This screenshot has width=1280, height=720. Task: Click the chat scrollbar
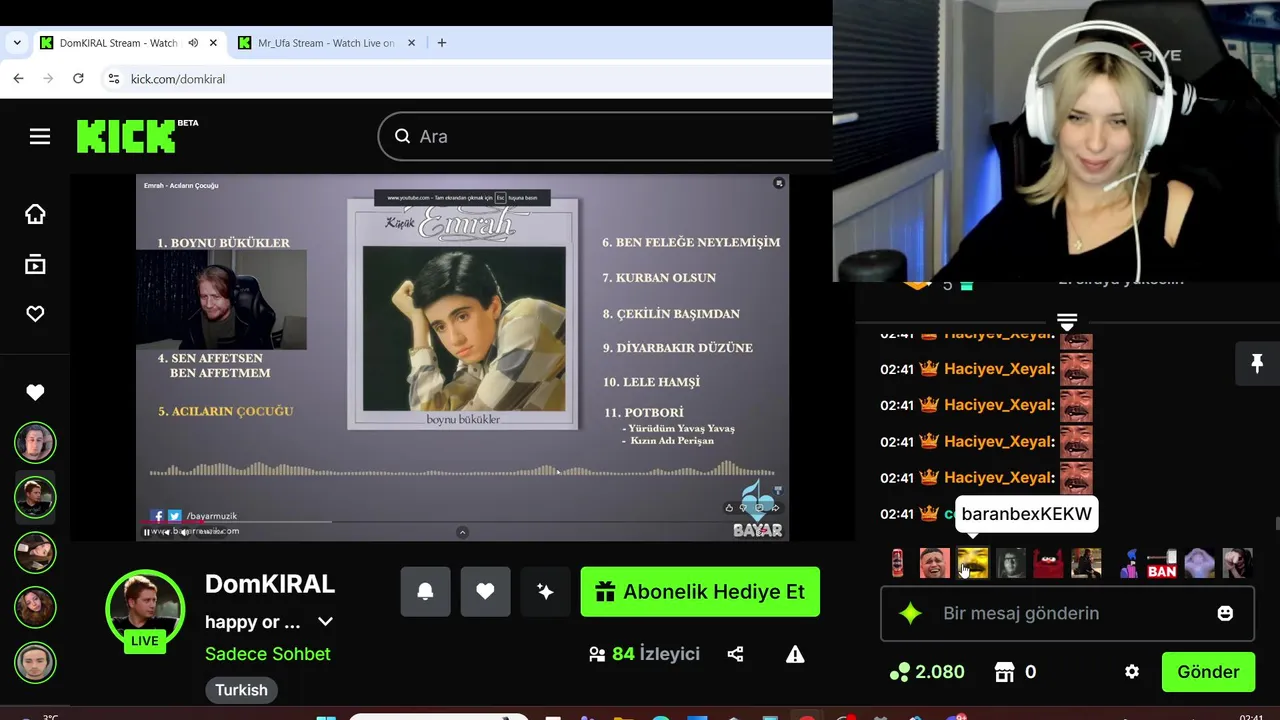[1276, 525]
